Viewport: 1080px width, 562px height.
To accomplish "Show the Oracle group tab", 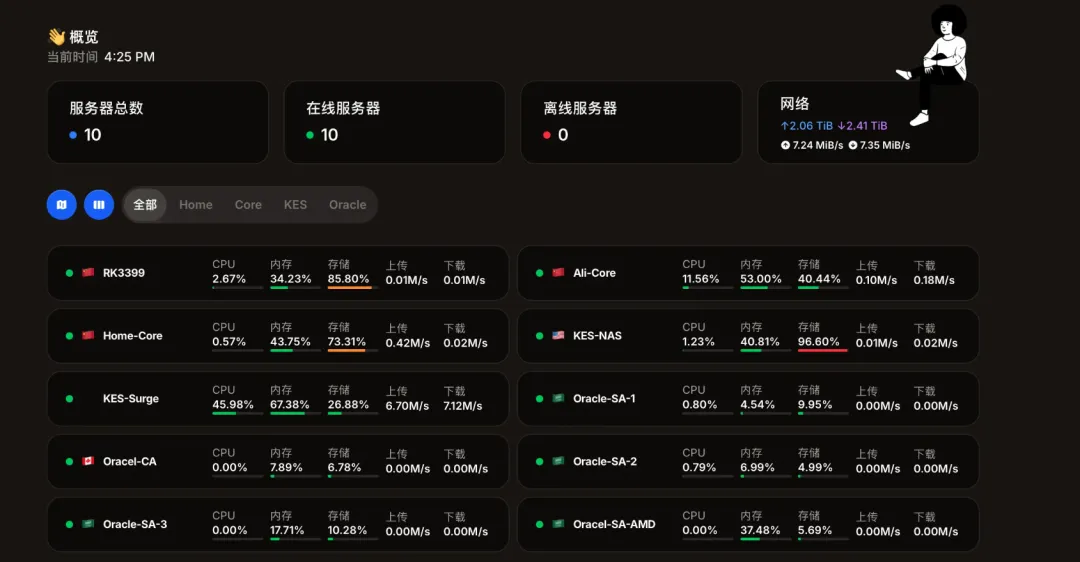I will coord(347,205).
